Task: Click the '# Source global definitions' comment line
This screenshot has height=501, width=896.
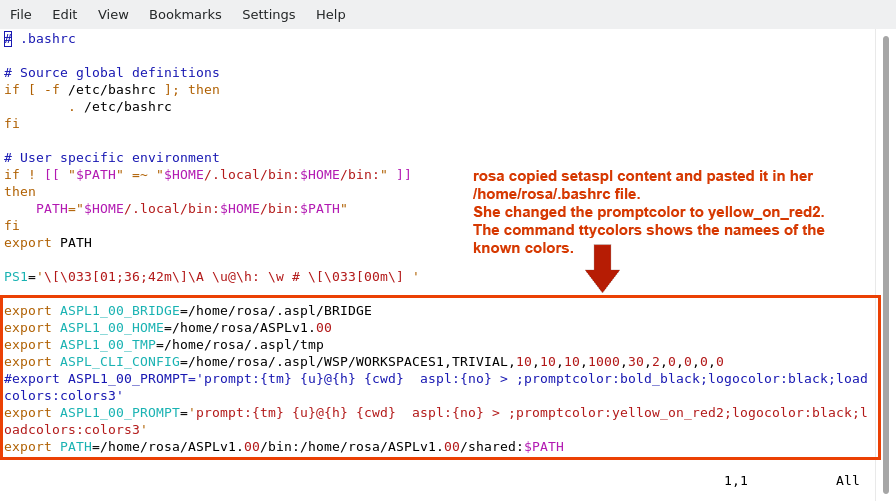Action: [x=111, y=73]
